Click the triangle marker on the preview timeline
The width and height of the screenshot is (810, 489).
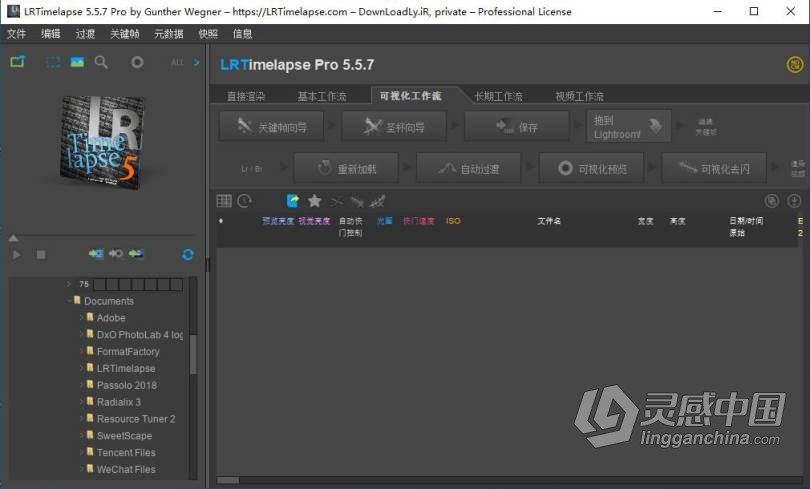pos(13,238)
